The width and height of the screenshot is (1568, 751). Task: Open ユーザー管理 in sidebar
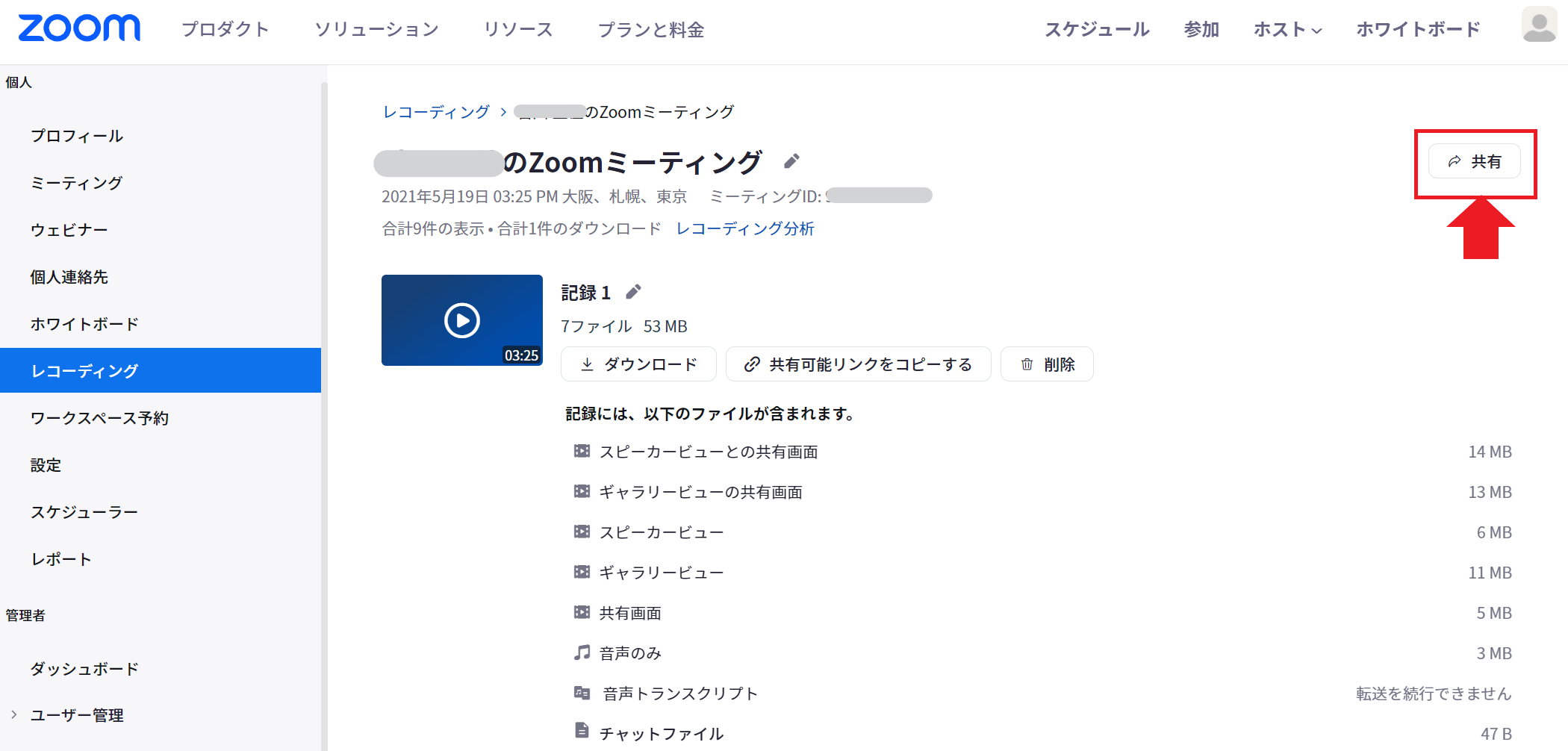(77, 715)
